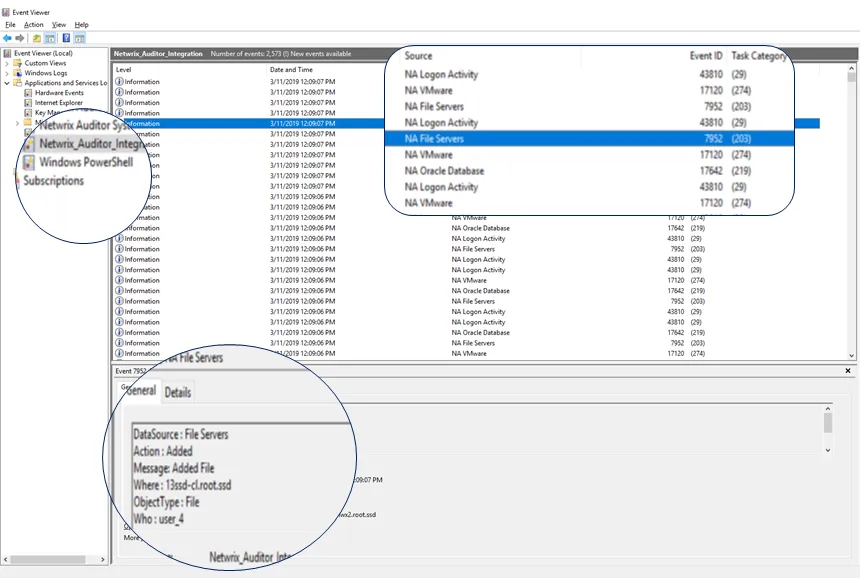860x578 pixels.
Task: Click the event list vertical scrollbar down arrow
Action: pos(851,355)
